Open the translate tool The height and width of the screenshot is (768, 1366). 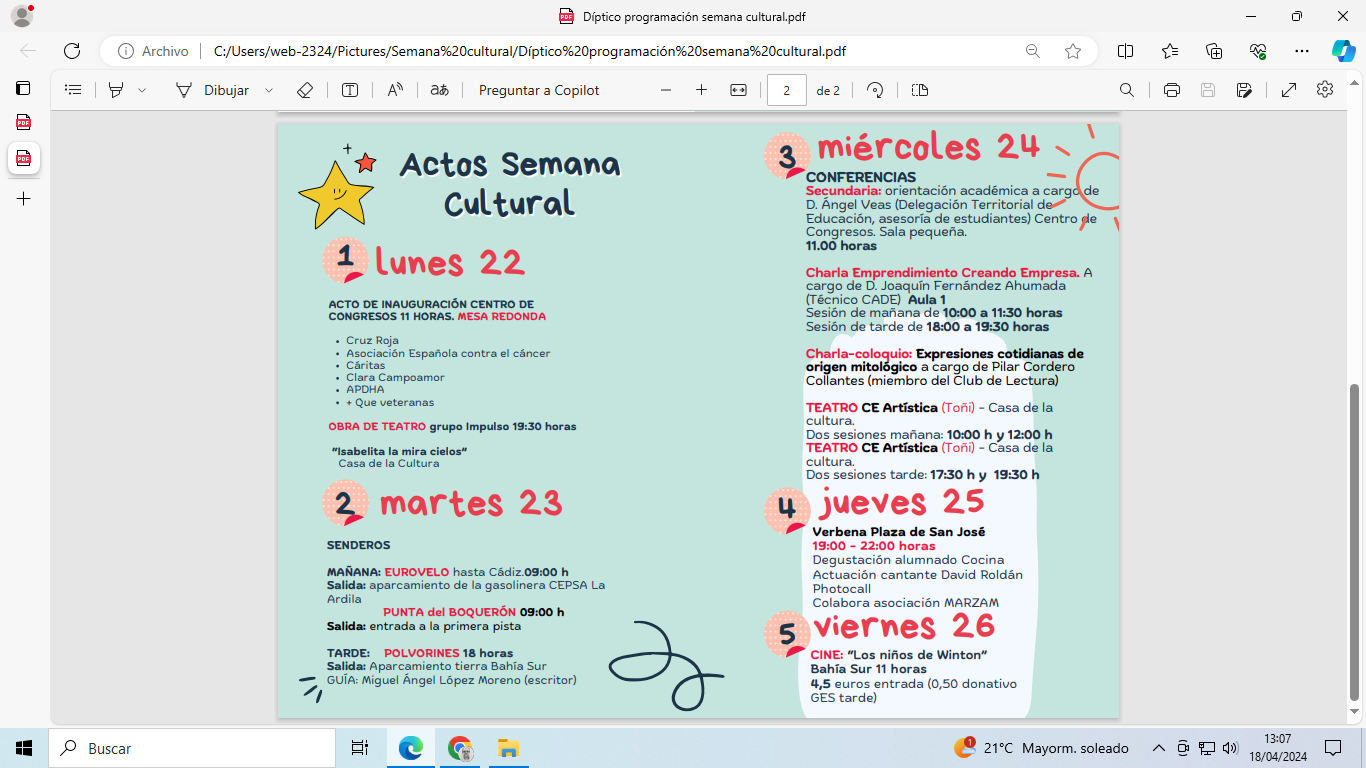(x=439, y=90)
